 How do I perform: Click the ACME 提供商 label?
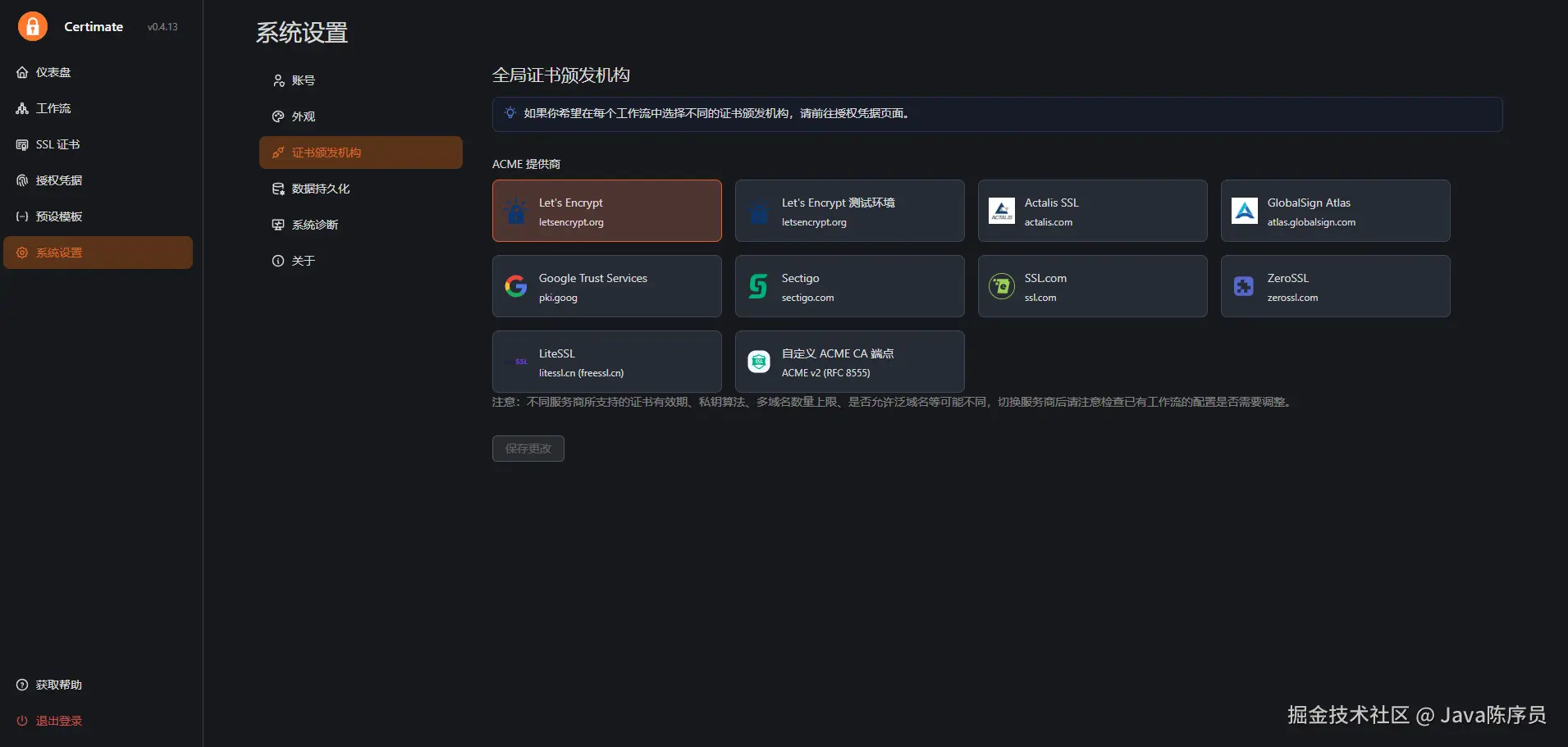pyautogui.click(x=526, y=164)
